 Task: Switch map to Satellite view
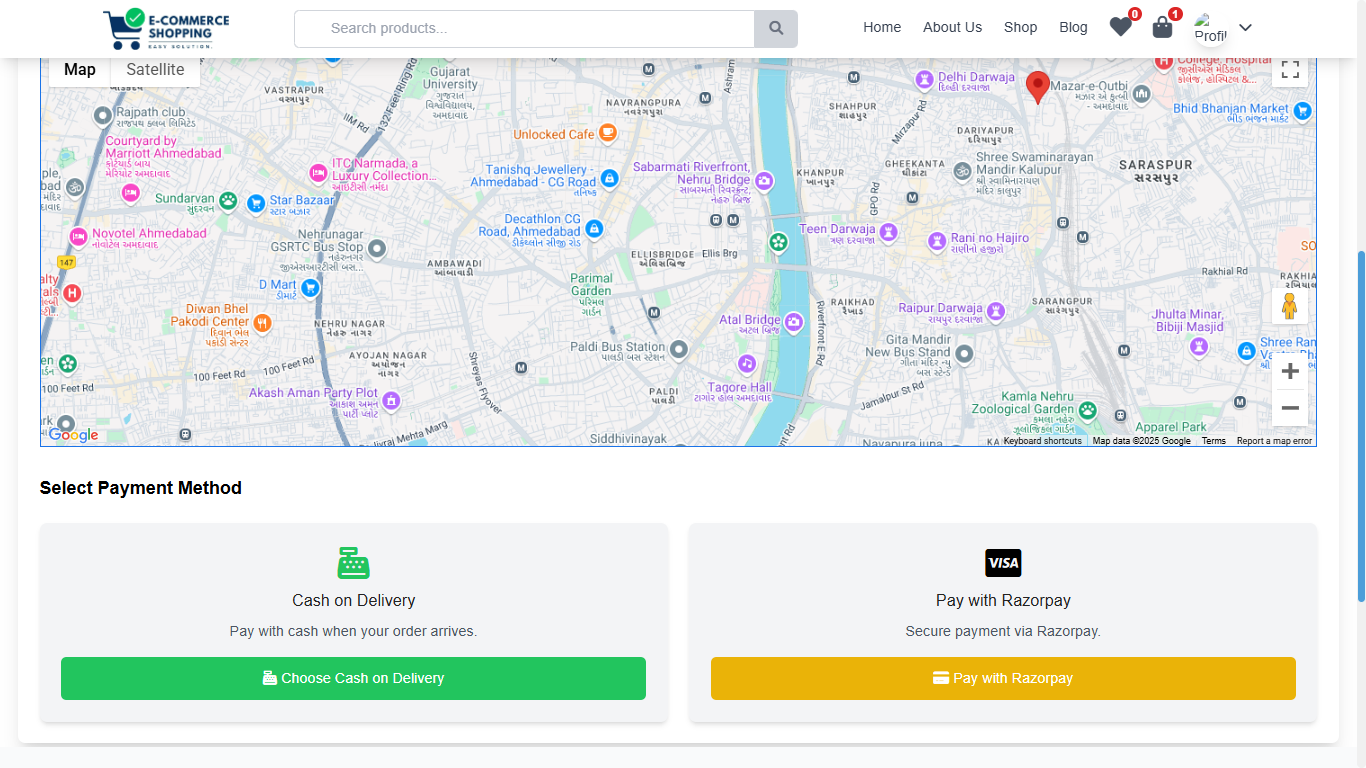[155, 70]
